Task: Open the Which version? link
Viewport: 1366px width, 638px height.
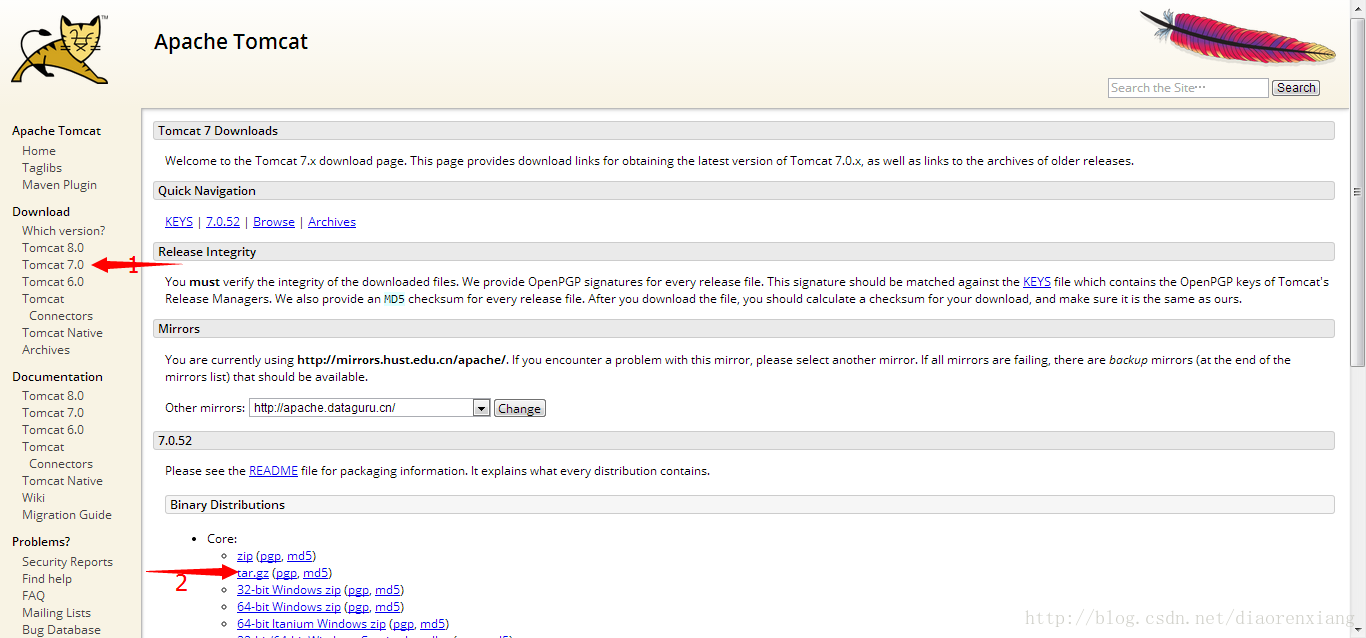Action: (63, 231)
